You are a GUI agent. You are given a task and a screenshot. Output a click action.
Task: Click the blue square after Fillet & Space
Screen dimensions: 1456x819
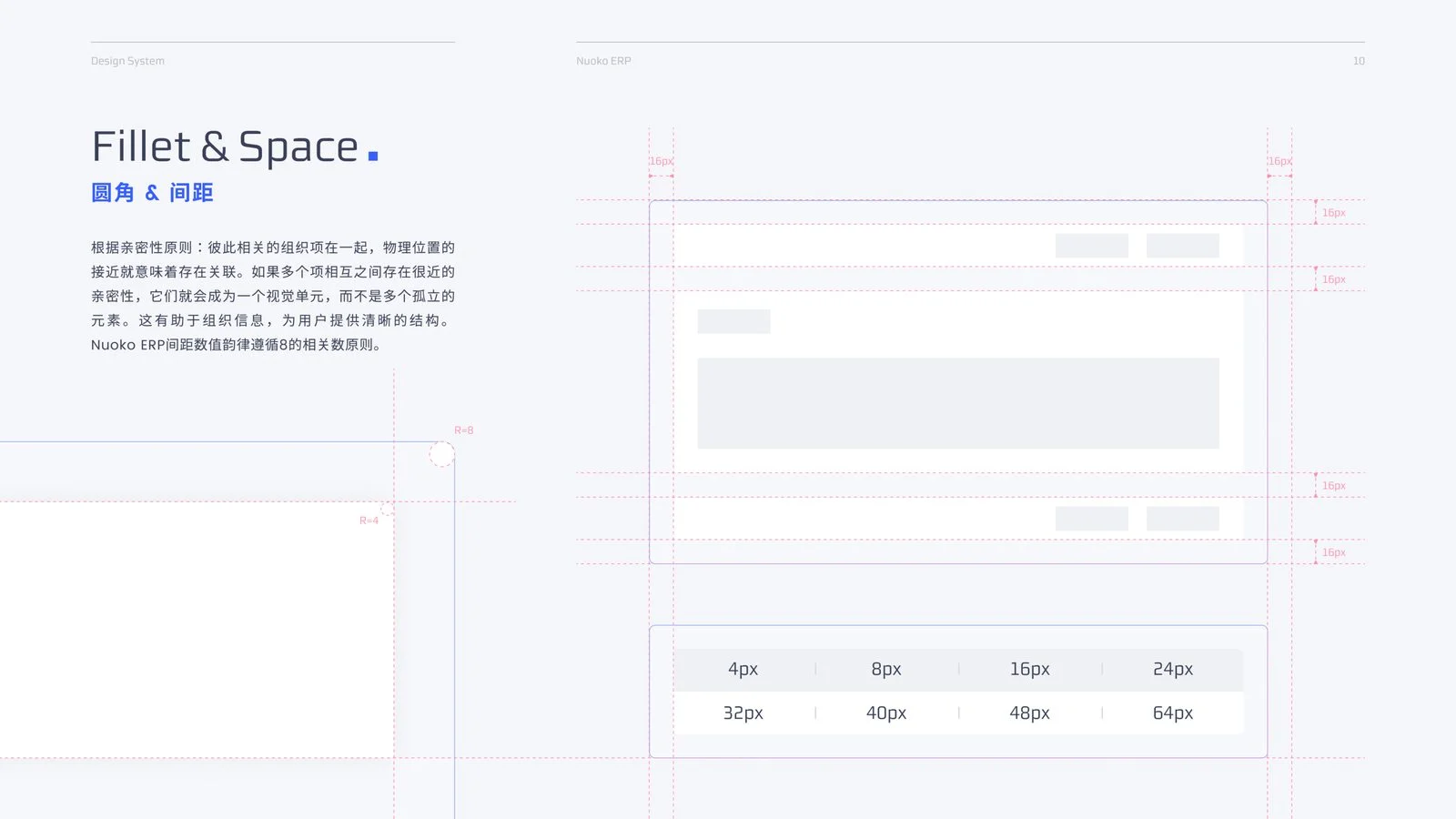(373, 156)
